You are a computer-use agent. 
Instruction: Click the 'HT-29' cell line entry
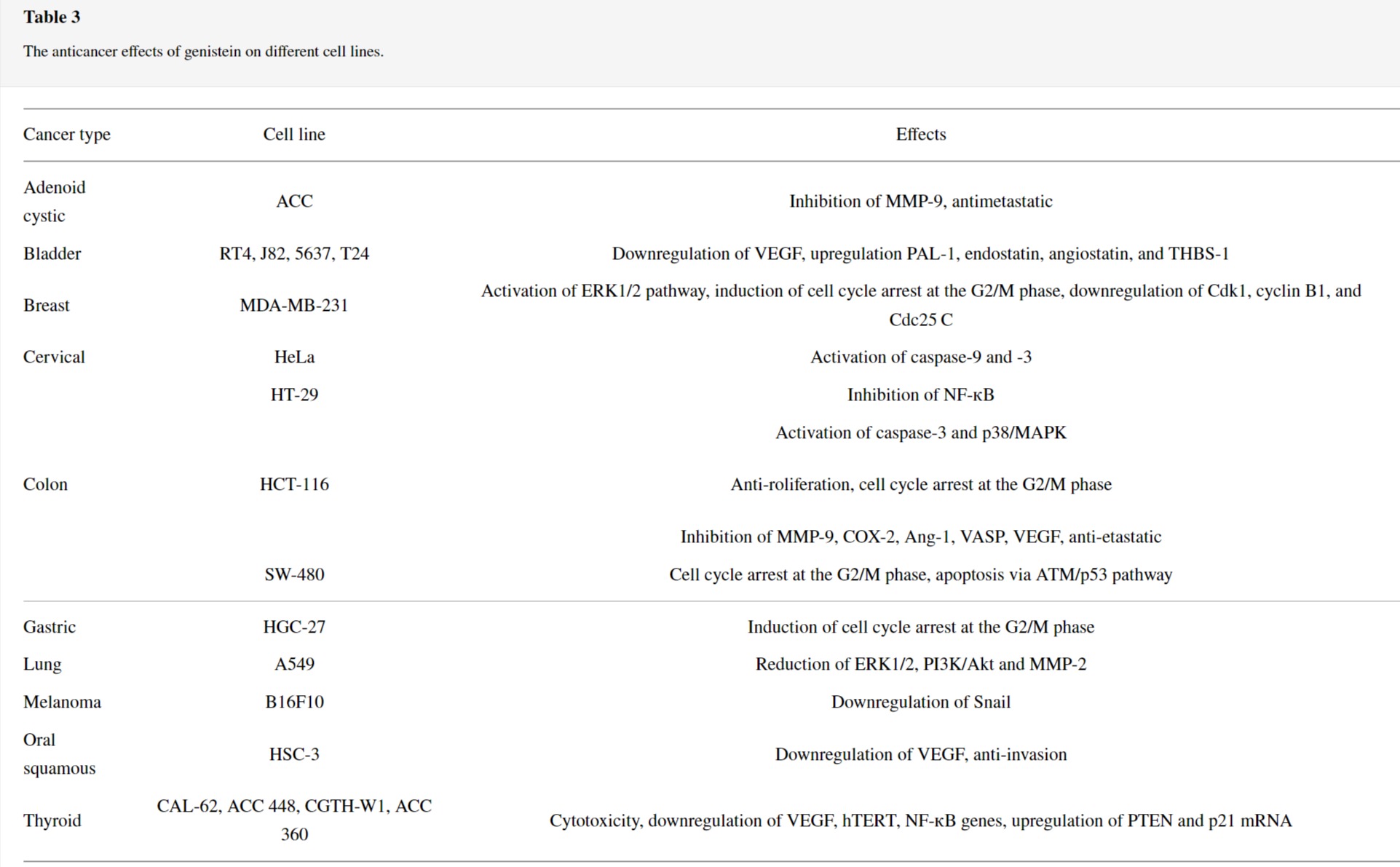pyautogui.click(x=294, y=395)
